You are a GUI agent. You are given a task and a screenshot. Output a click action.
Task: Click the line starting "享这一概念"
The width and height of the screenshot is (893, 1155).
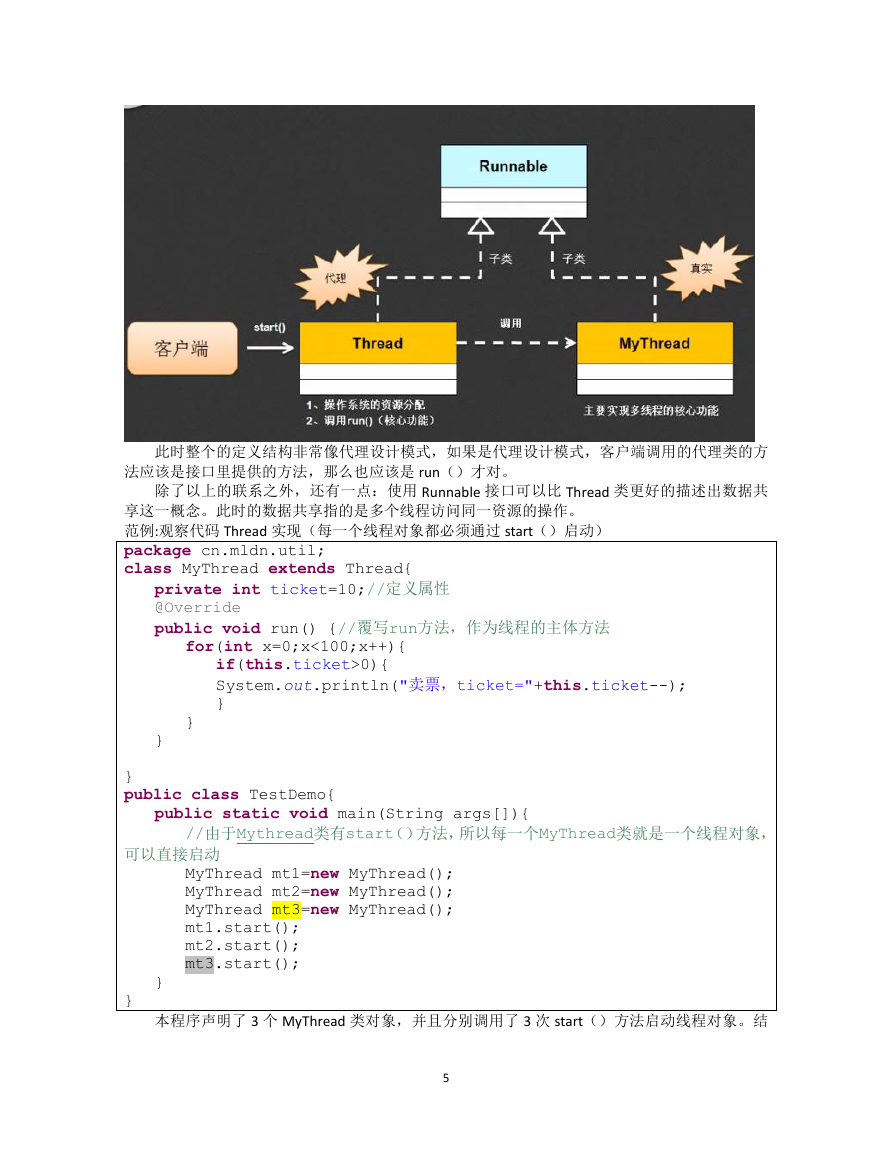pos(353,511)
